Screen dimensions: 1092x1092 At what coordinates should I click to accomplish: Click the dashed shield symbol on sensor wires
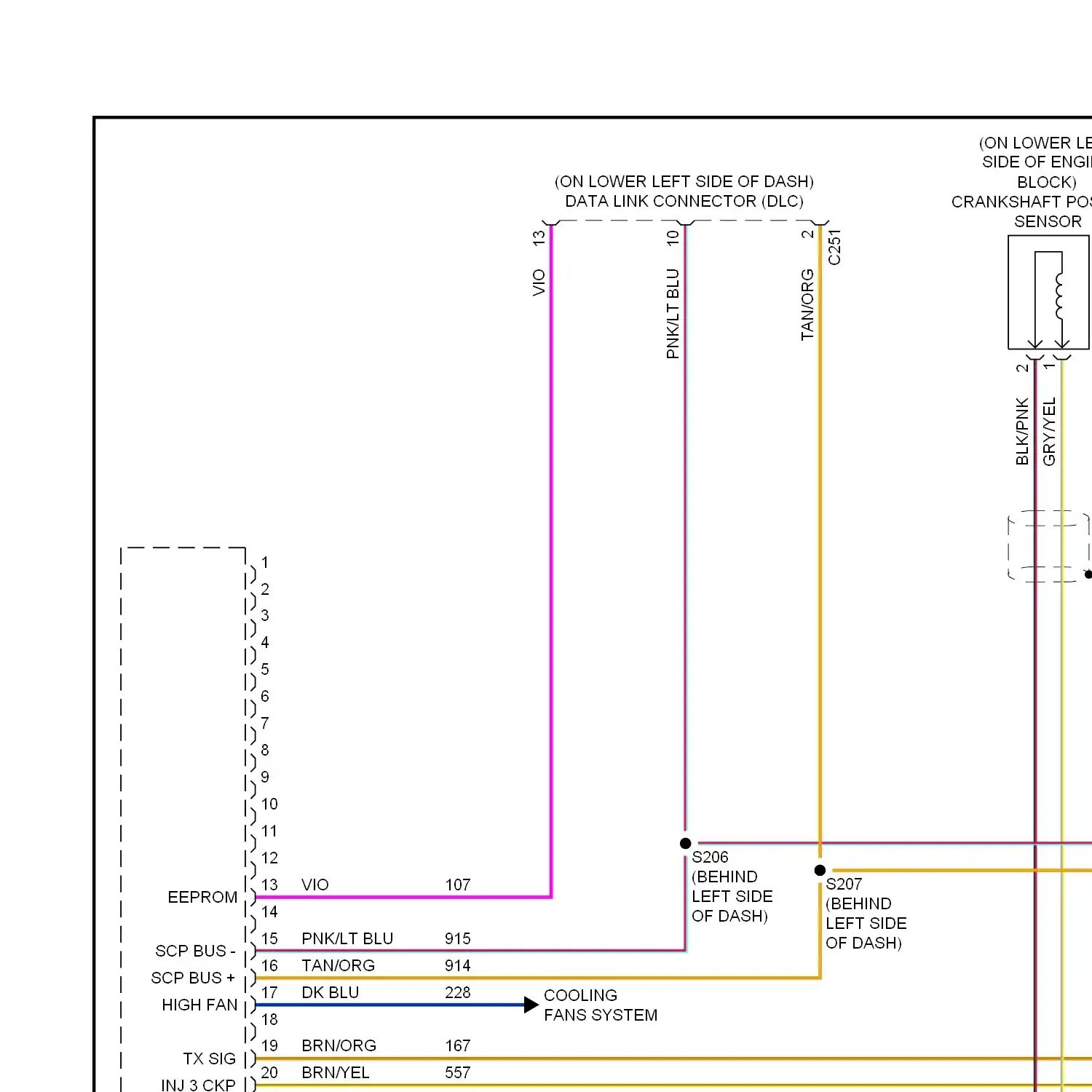pos(1048,546)
